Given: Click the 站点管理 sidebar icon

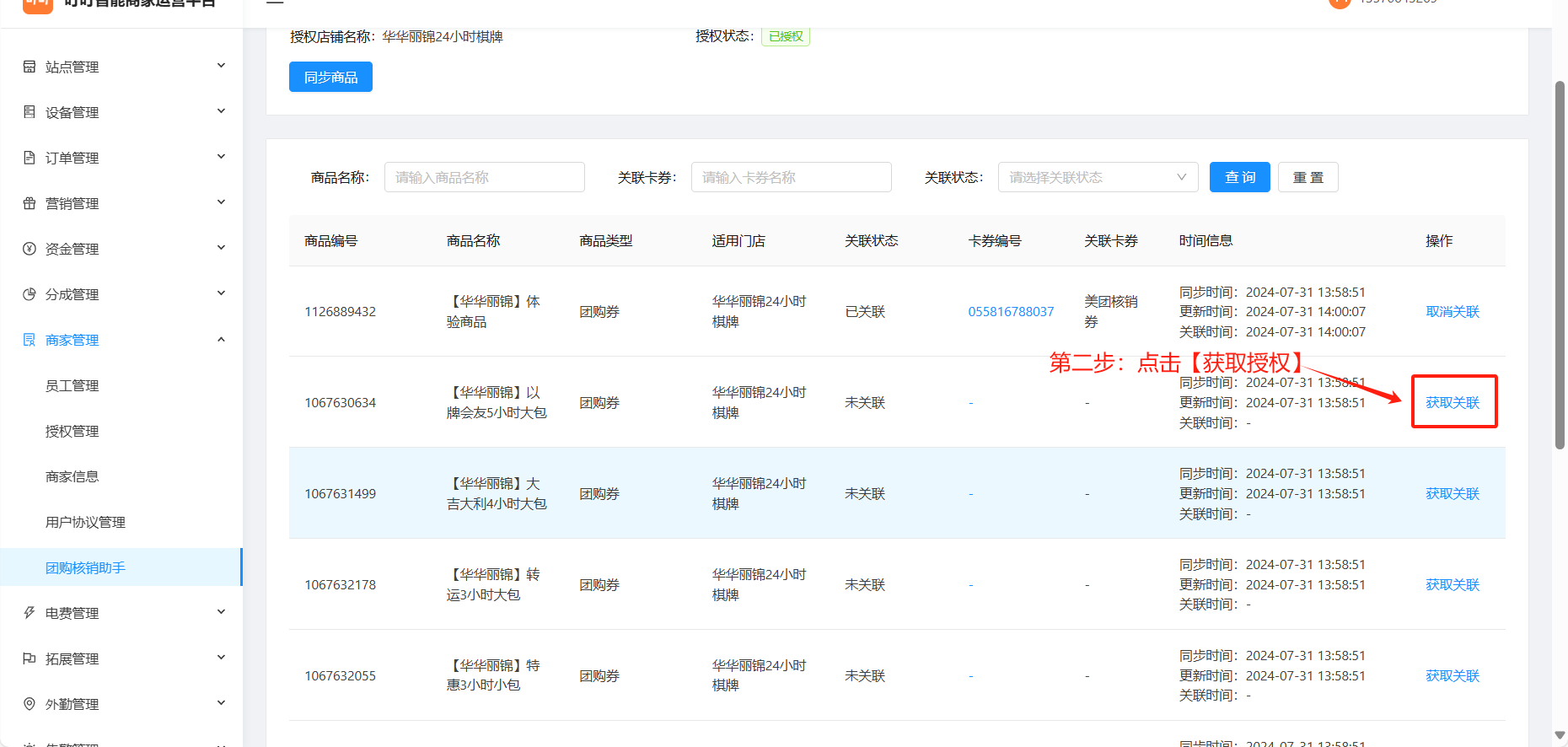Looking at the screenshot, I should [x=30, y=67].
